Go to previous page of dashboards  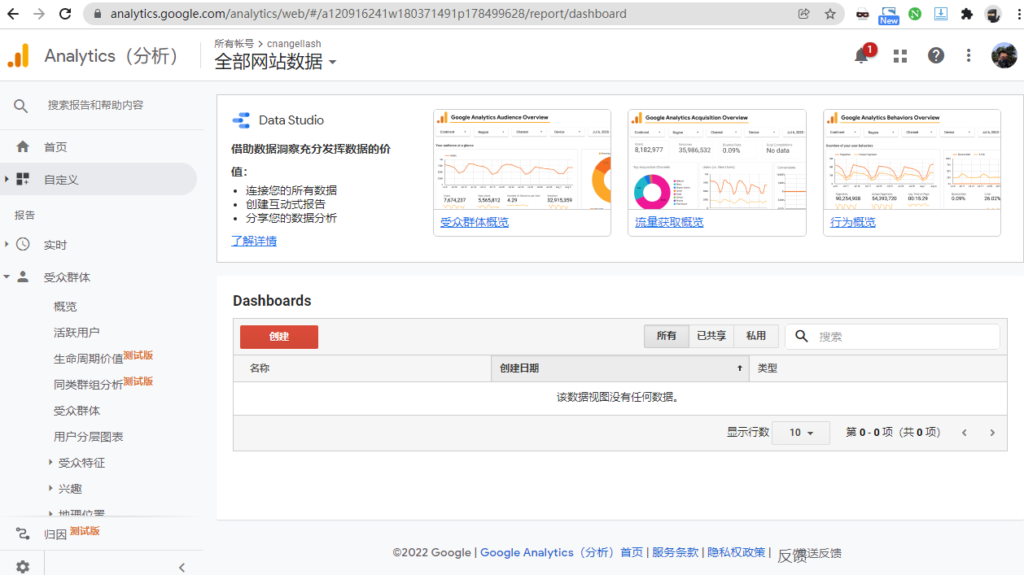(x=964, y=433)
